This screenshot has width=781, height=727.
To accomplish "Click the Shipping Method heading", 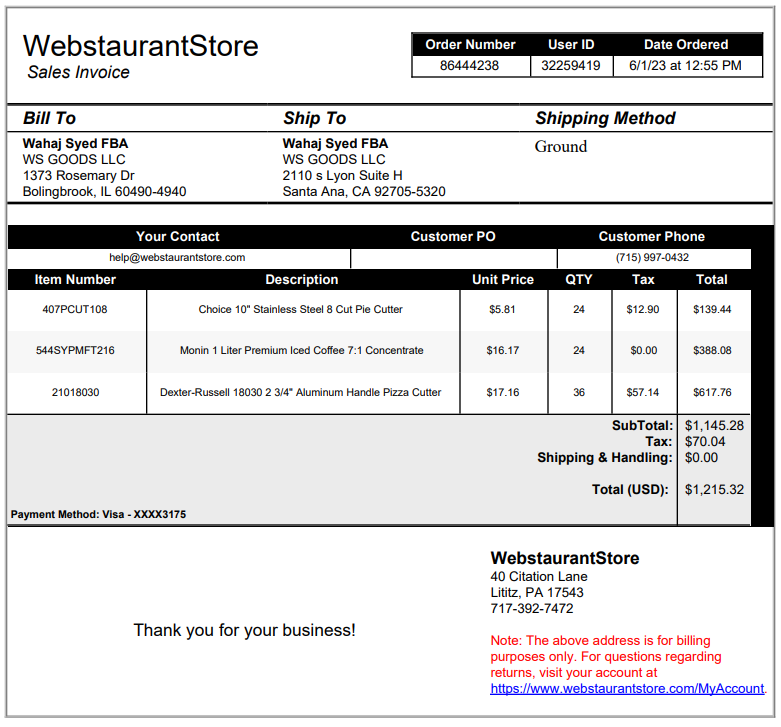I will click(x=605, y=118).
